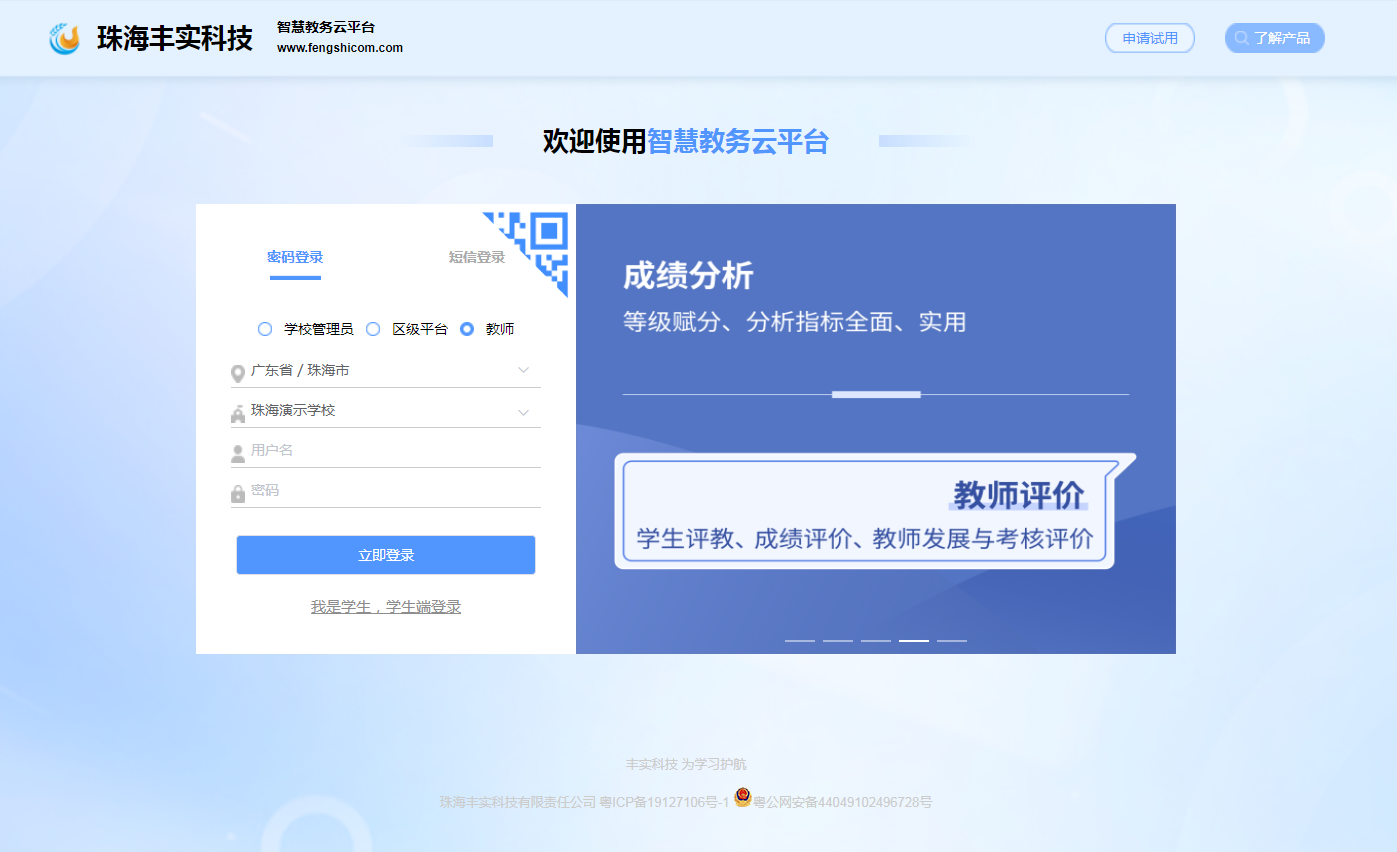Click the school building icon
Viewport: 1397px width, 852px height.
238,413
